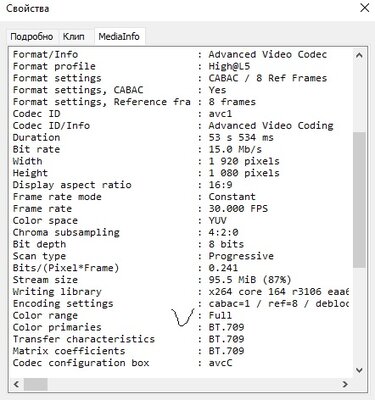Screen dimensions: 375x400
Task: Click the Color space 'YUV' value
Action: [x=217, y=220]
